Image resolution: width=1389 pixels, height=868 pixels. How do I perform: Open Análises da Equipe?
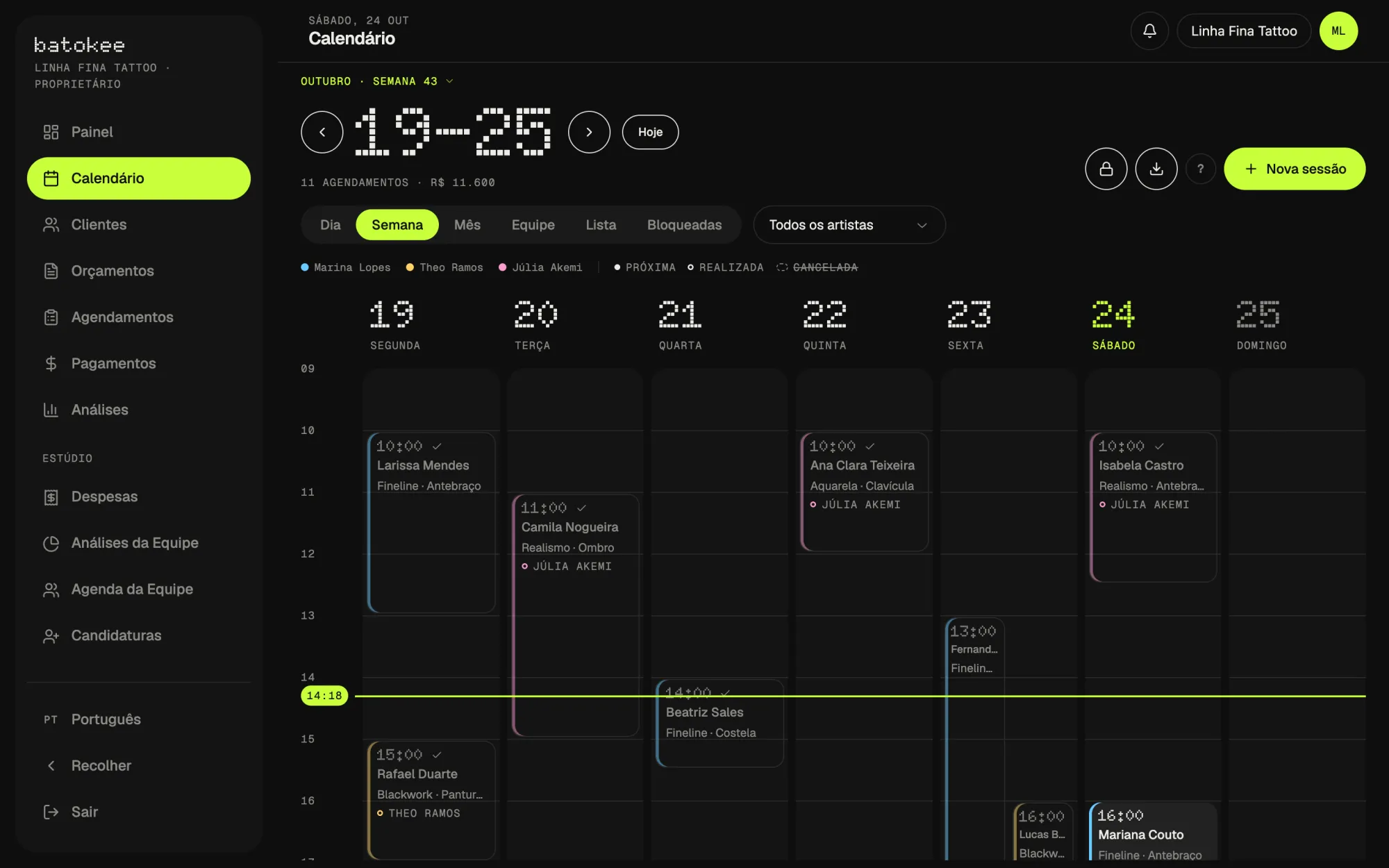pos(139,543)
